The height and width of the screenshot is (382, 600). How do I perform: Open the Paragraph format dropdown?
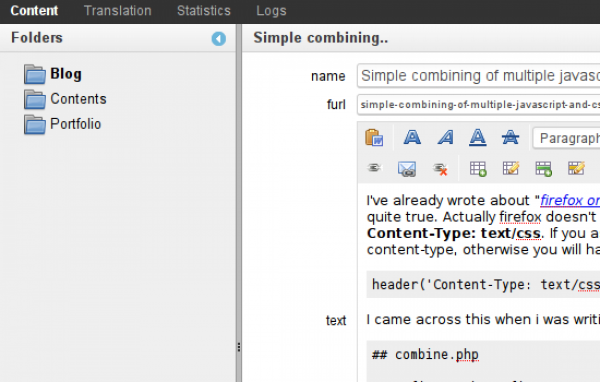[566, 138]
